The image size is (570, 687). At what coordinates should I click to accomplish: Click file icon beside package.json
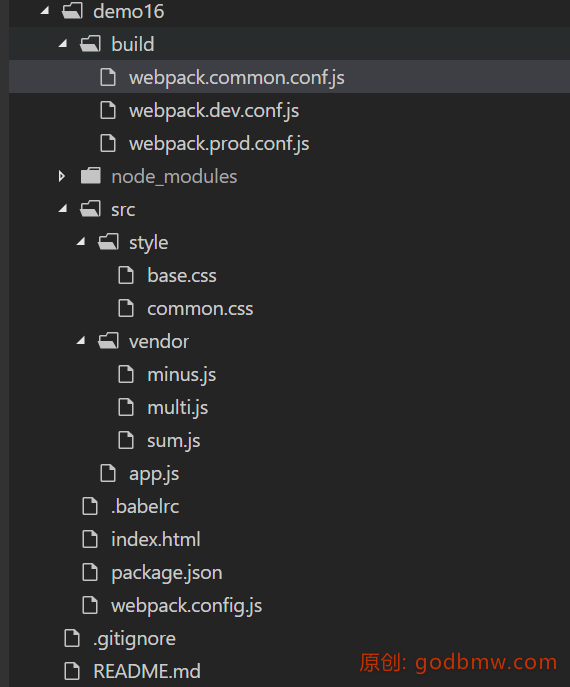coord(90,572)
